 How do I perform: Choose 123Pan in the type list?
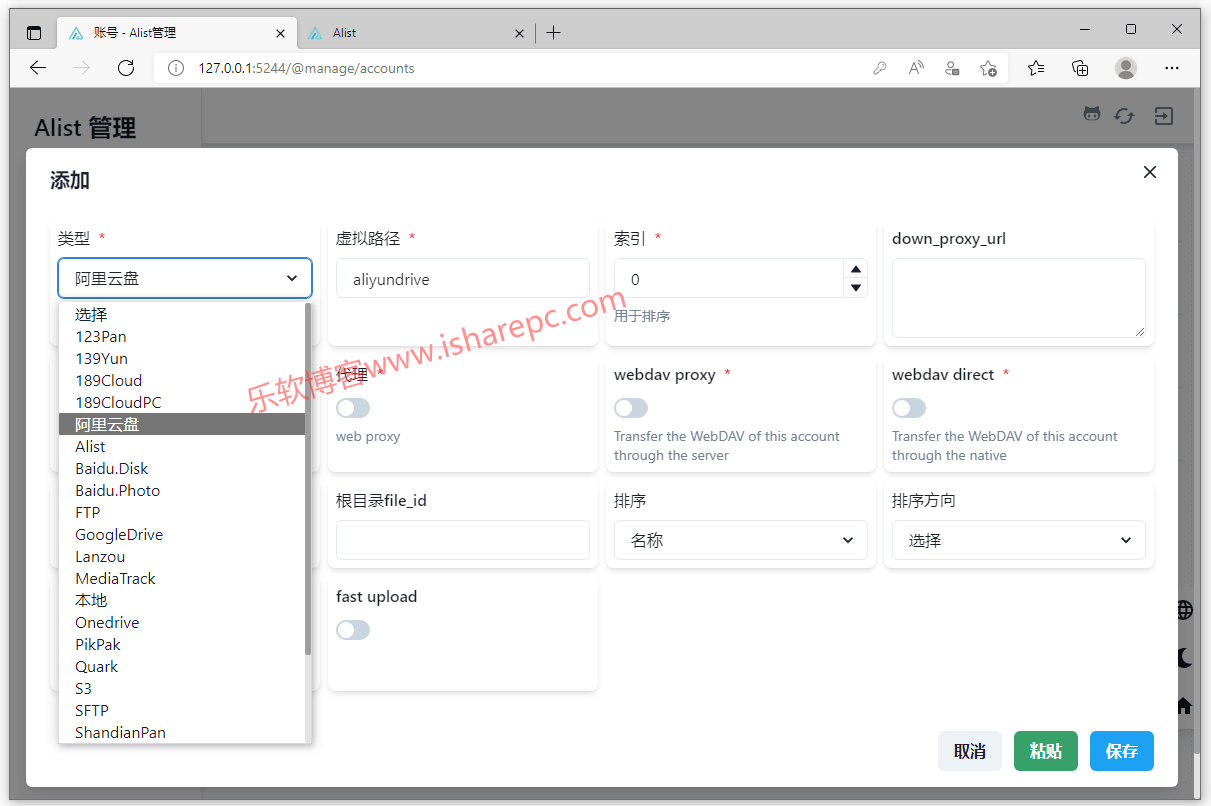tap(182, 336)
